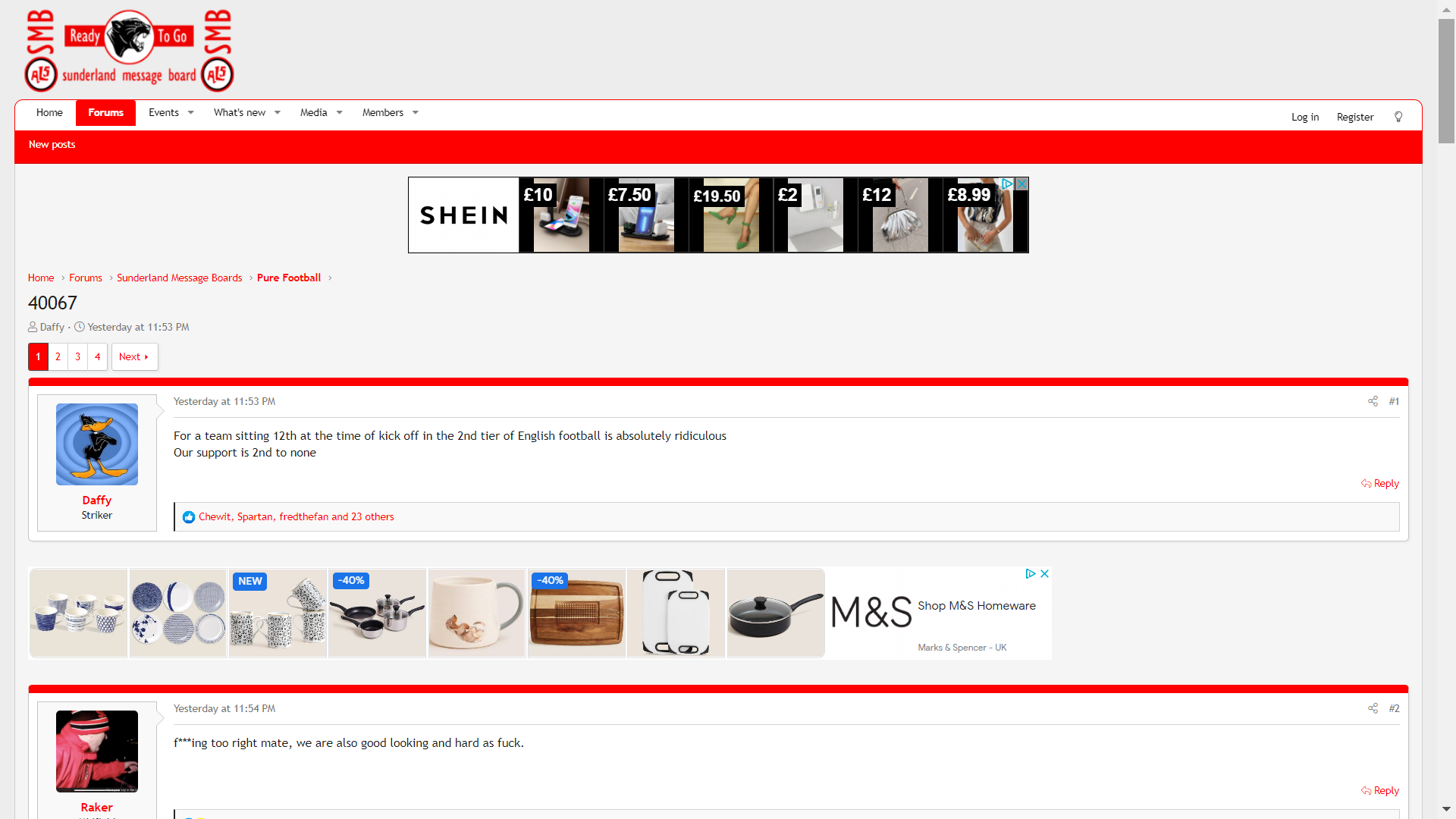
Task: Click Daffy's avatar image
Action: coord(97,444)
